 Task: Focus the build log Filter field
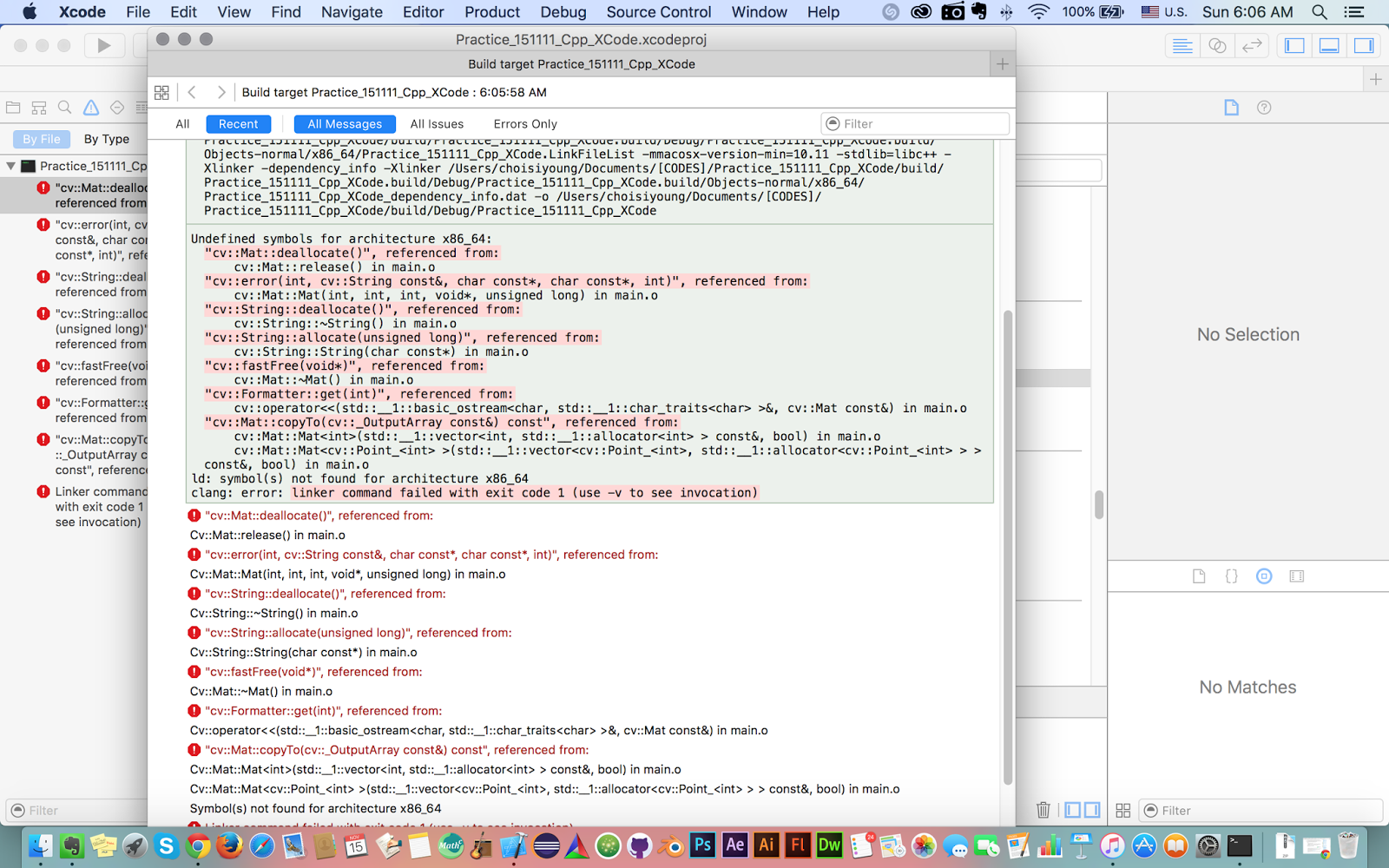[x=915, y=123]
